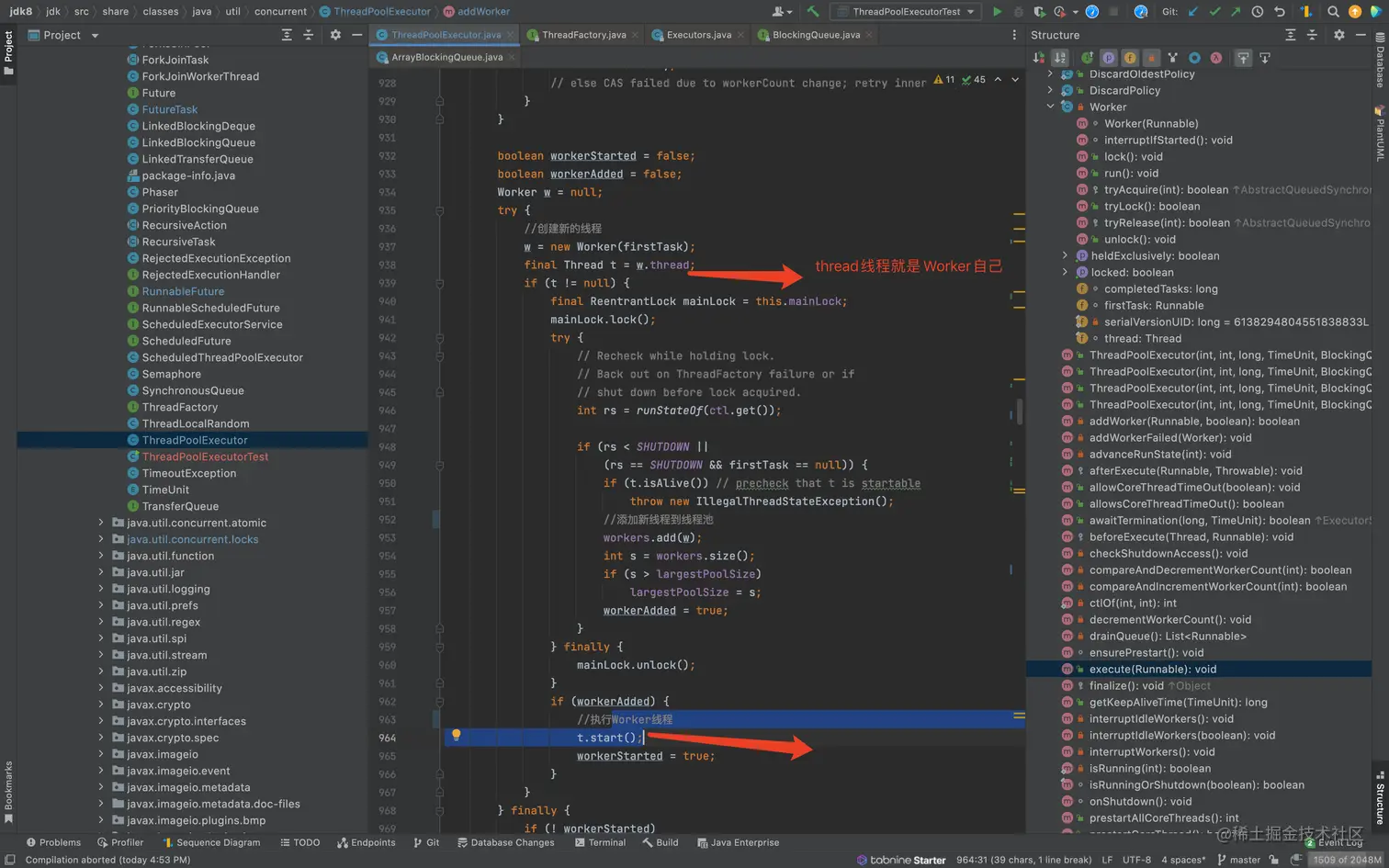1389x868 pixels.
Task: Click the yellow lightbulb intention icon on line 964
Action: tap(456, 735)
